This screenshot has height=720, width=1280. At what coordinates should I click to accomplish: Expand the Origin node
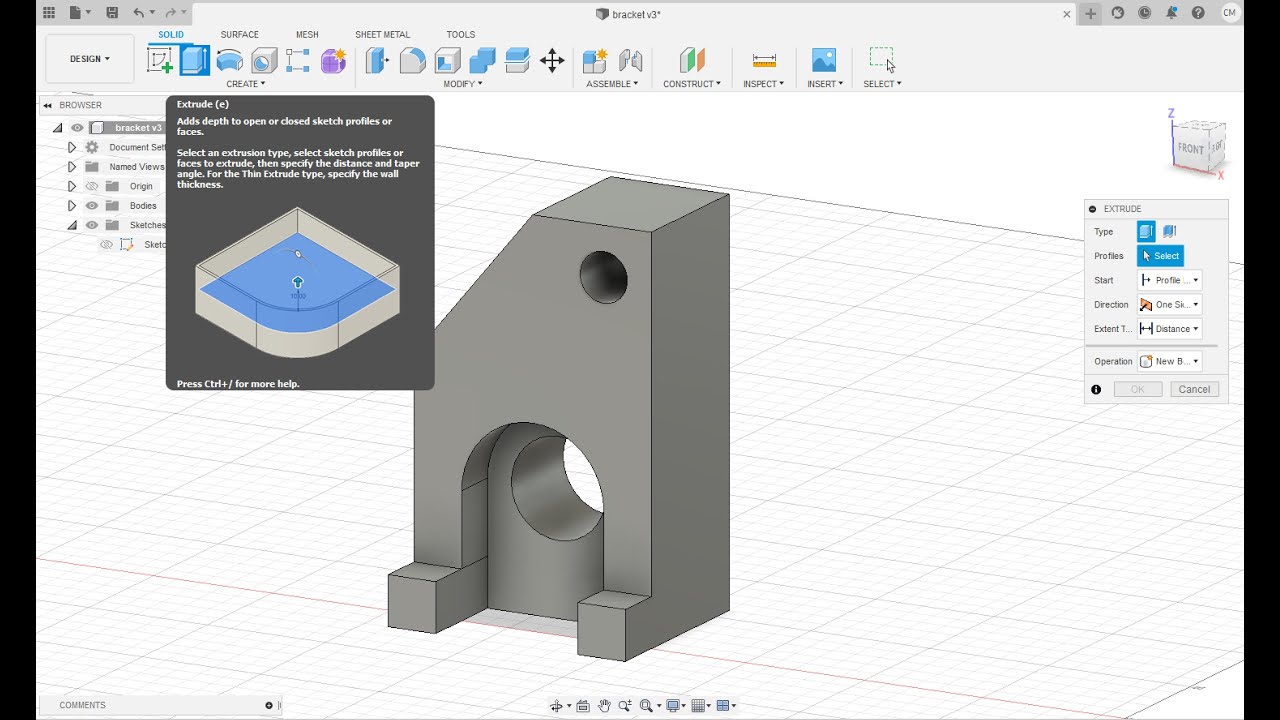click(x=72, y=186)
